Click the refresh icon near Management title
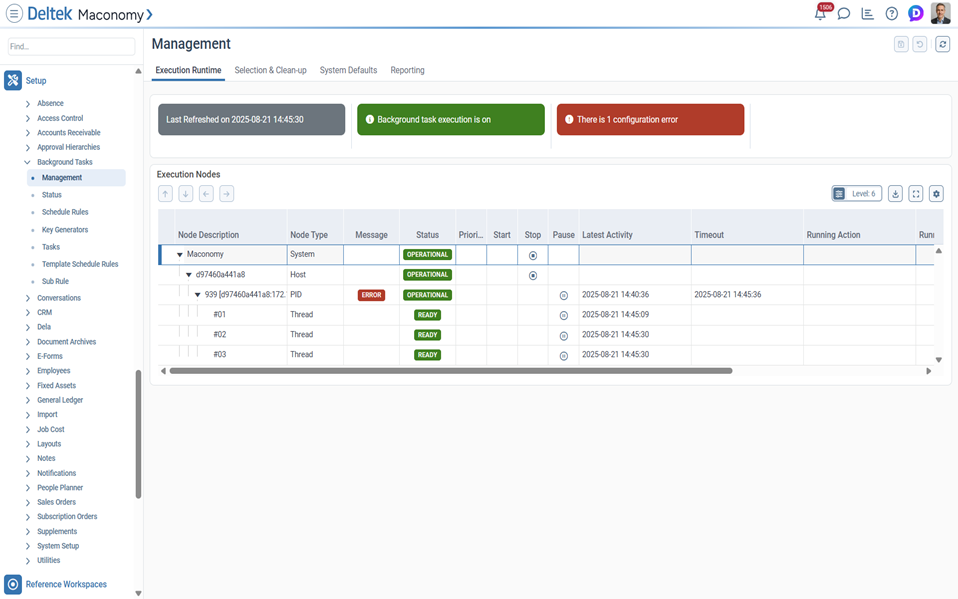This screenshot has height=599, width=958. (x=941, y=44)
